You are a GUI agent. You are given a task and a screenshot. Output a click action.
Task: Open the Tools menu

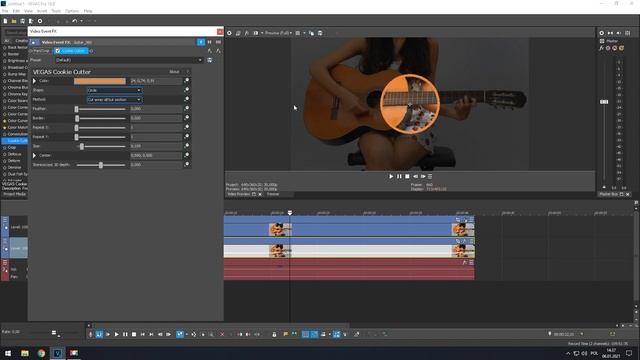coord(56,11)
